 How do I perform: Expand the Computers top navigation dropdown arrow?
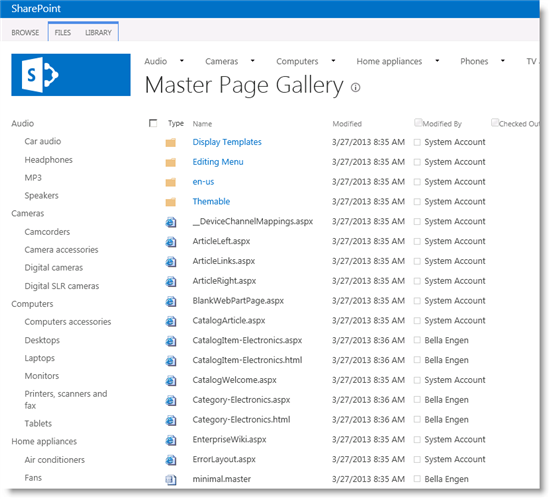pyautogui.click(x=333, y=61)
